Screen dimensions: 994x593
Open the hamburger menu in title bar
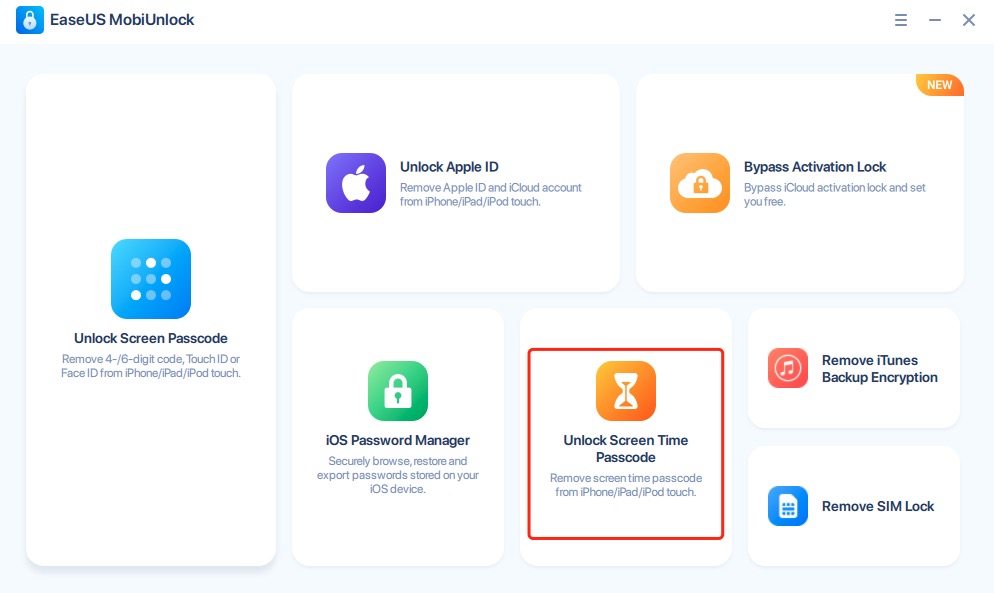click(x=901, y=20)
